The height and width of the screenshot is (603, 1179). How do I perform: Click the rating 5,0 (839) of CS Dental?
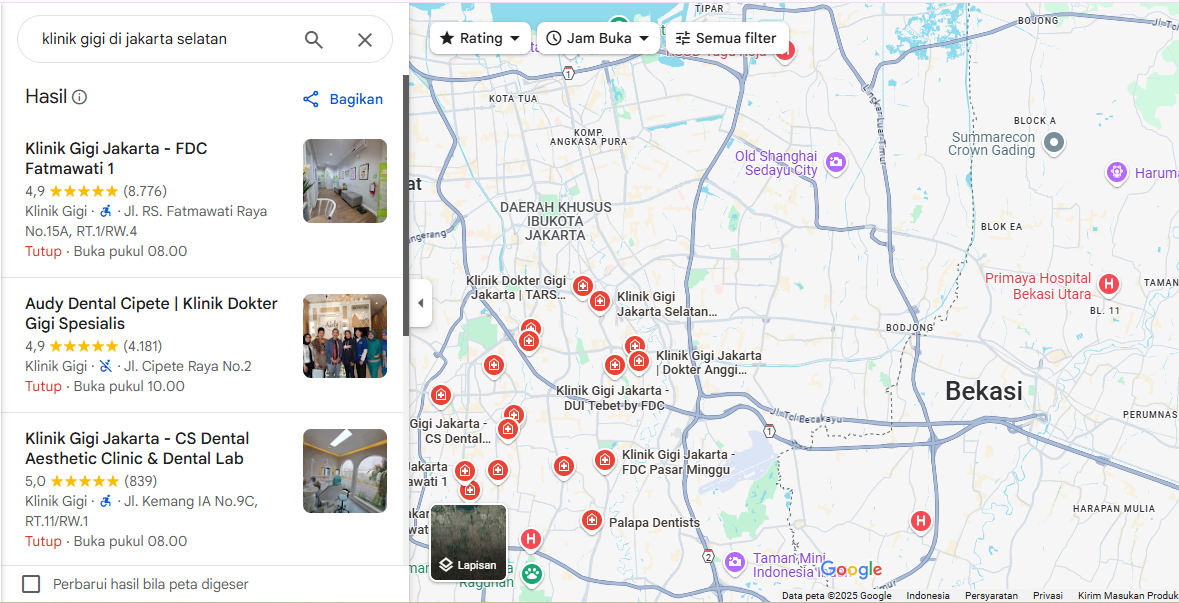point(91,480)
